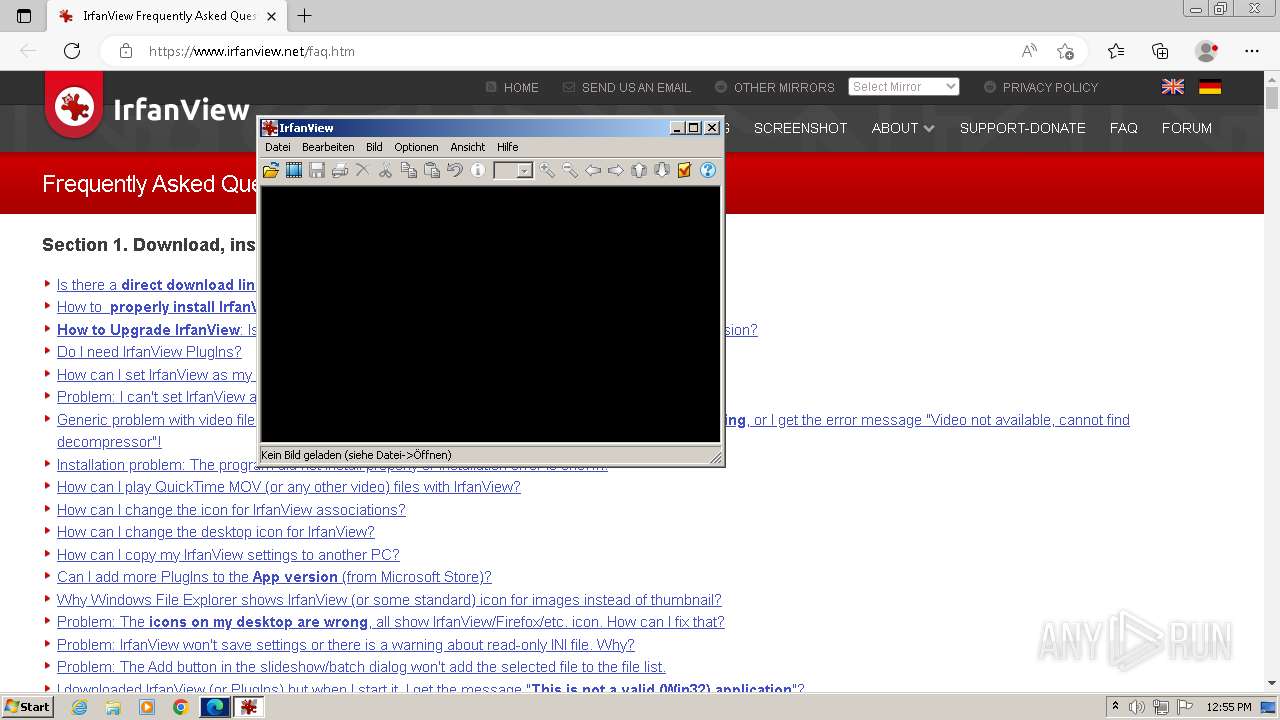The height and width of the screenshot is (720, 1280).
Task: Click the IrfanView website logo
Action: click(147, 106)
